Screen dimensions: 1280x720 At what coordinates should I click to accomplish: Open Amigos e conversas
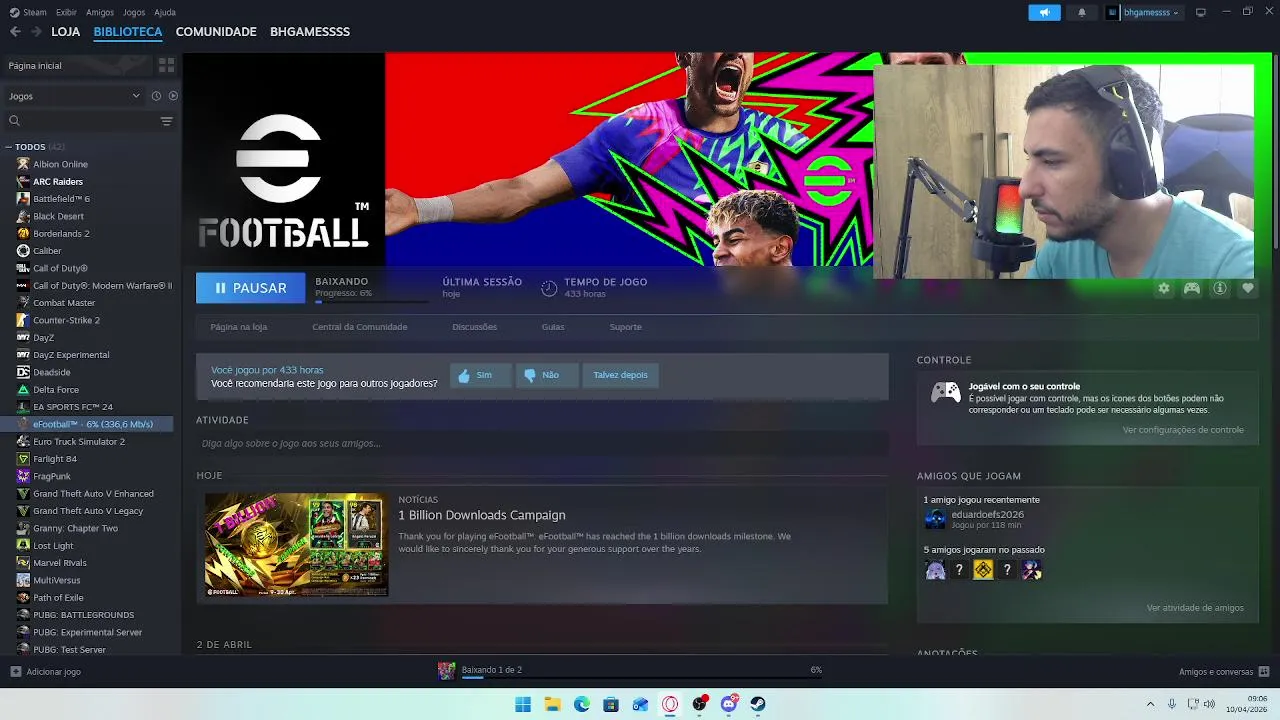point(1224,672)
